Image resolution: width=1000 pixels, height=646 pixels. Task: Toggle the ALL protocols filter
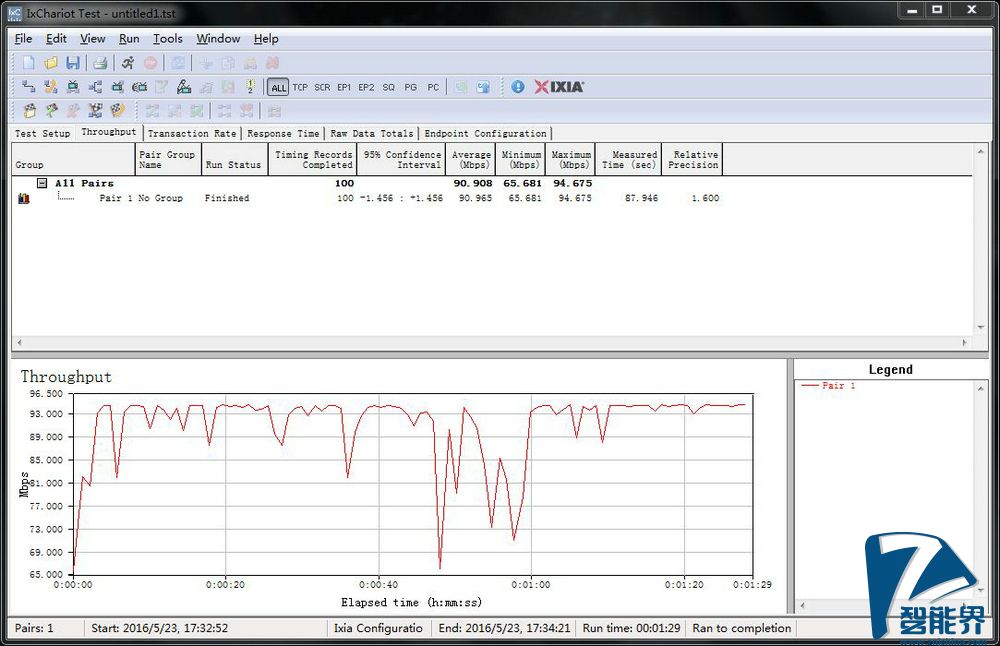[278, 88]
